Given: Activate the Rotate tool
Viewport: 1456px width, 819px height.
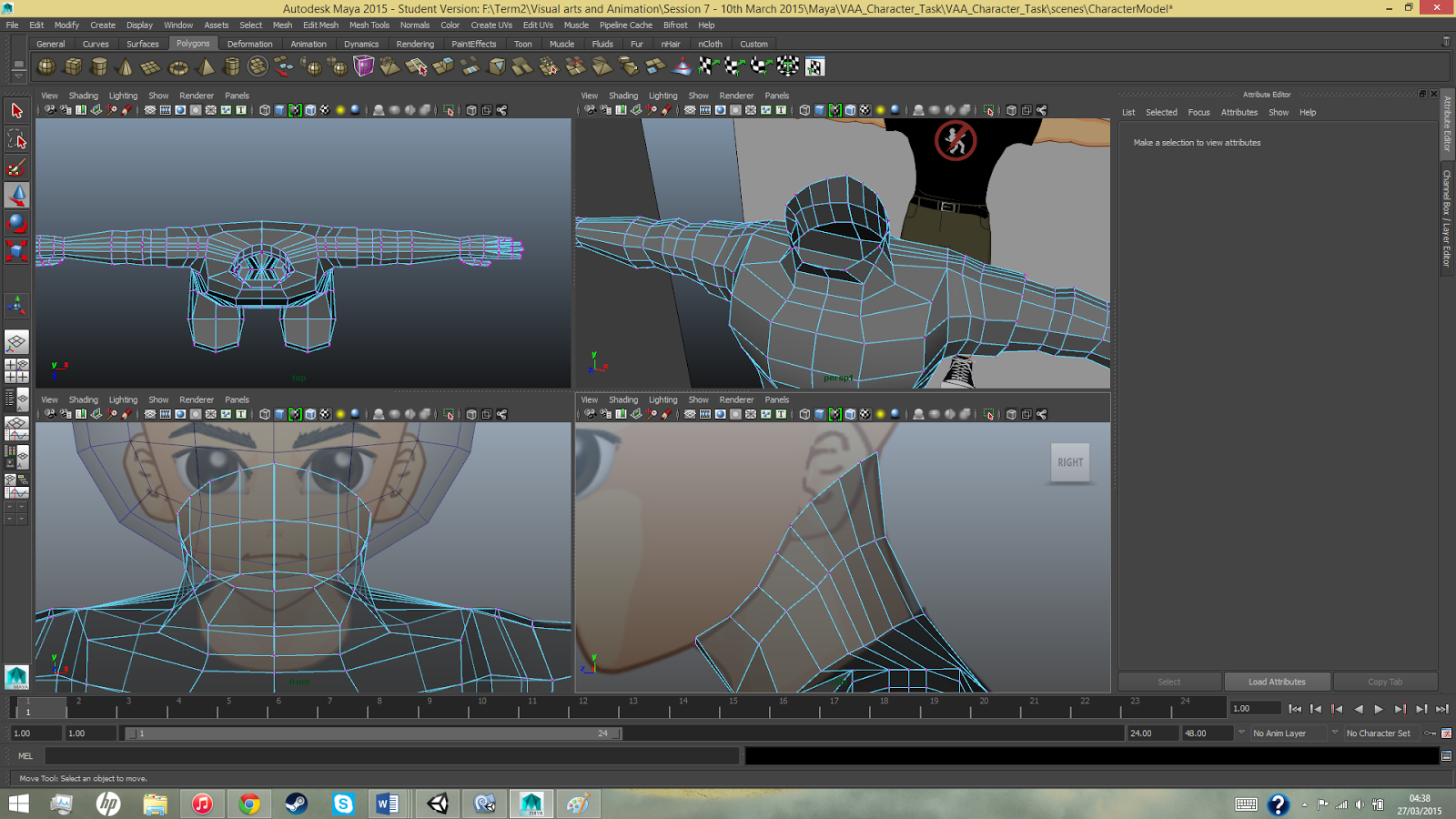Looking at the screenshot, I should 16,223.
